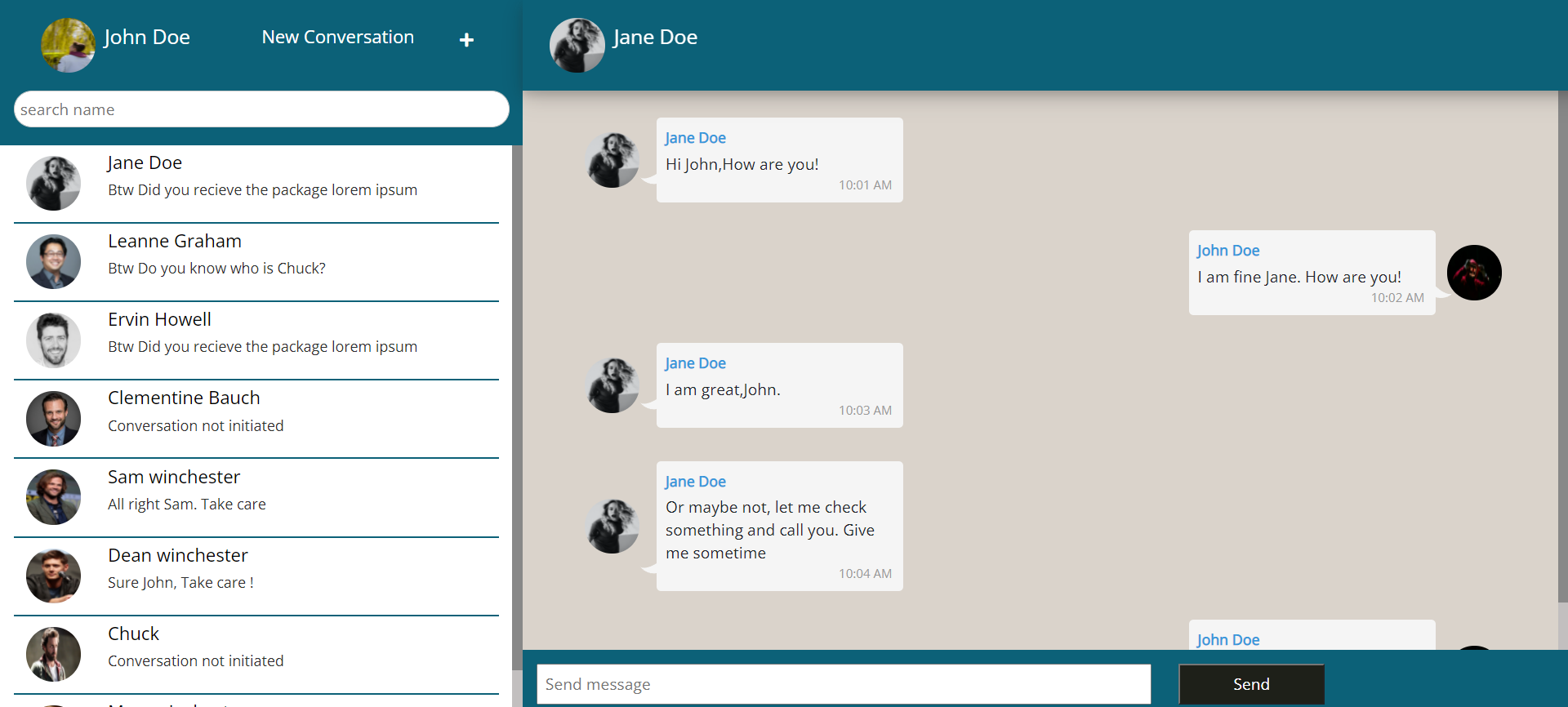The height and width of the screenshot is (707, 1568).
Task: Click the 10:03 AM timestamp
Action: [865, 411]
